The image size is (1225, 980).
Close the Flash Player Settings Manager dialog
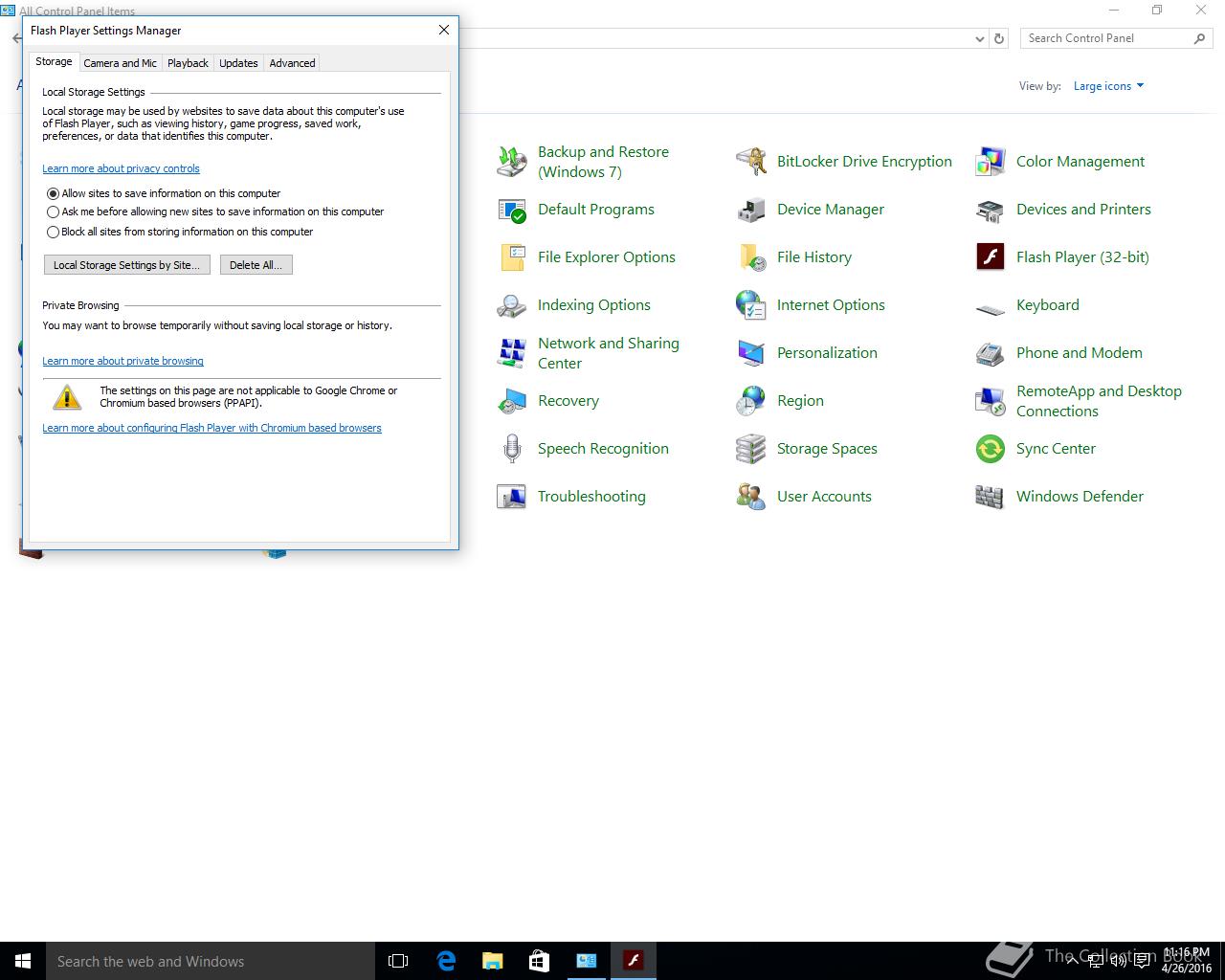pyautogui.click(x=444, y=30)
